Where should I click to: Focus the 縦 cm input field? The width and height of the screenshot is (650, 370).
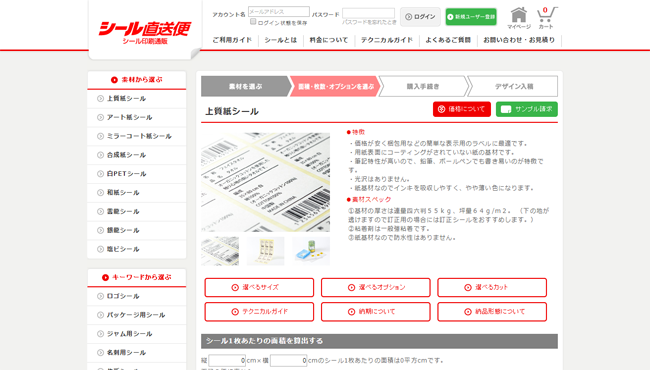coord(227,360)
